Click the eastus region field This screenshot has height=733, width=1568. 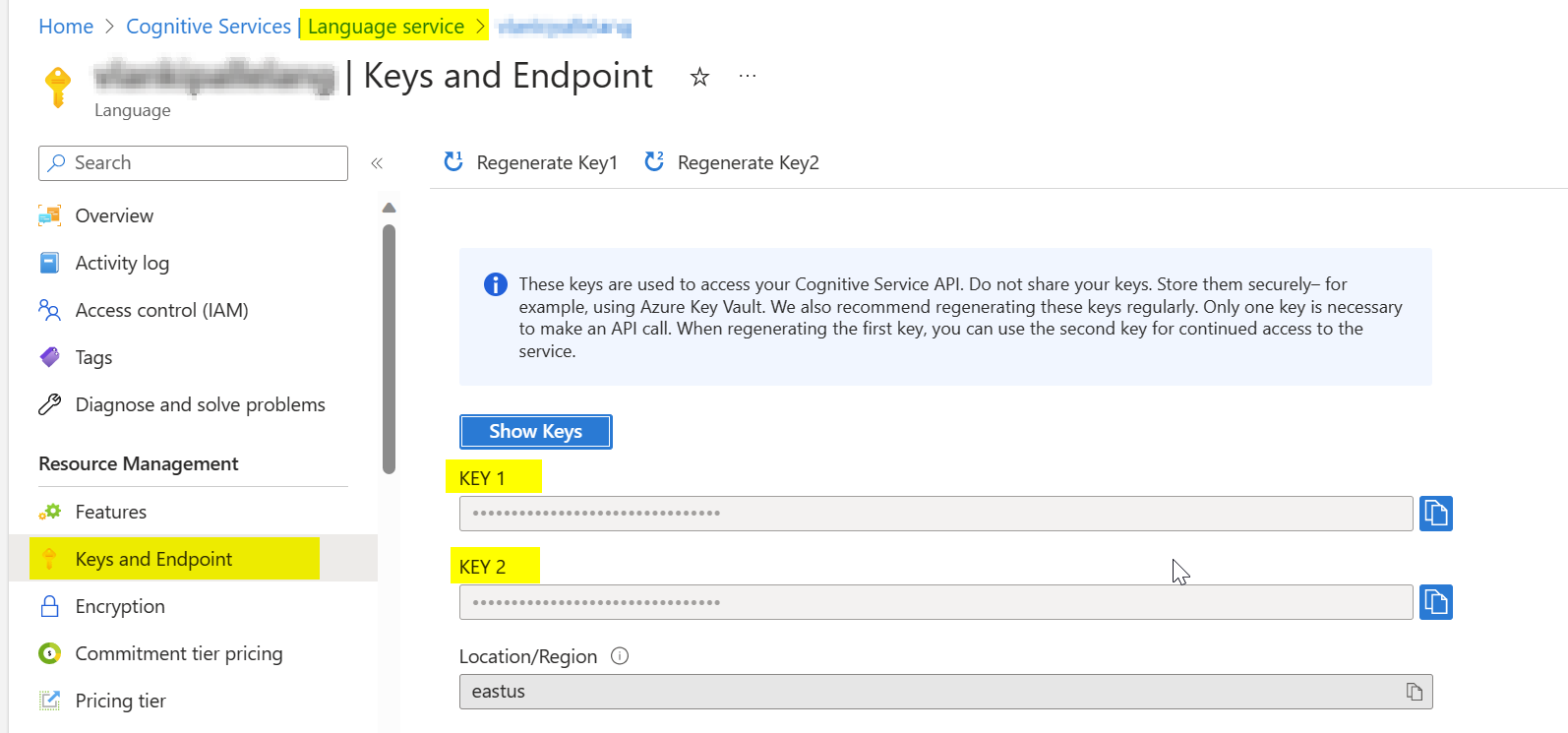click(945, 692)
